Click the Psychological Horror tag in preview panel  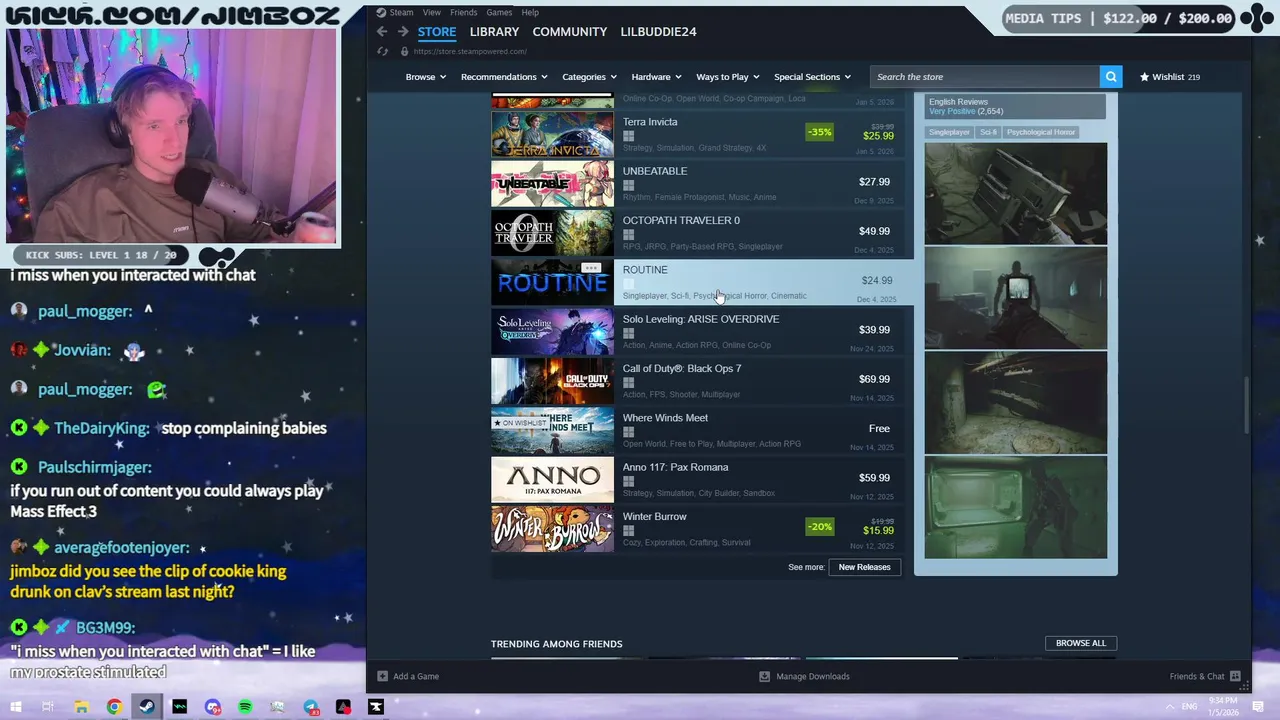pos(1041,132)
